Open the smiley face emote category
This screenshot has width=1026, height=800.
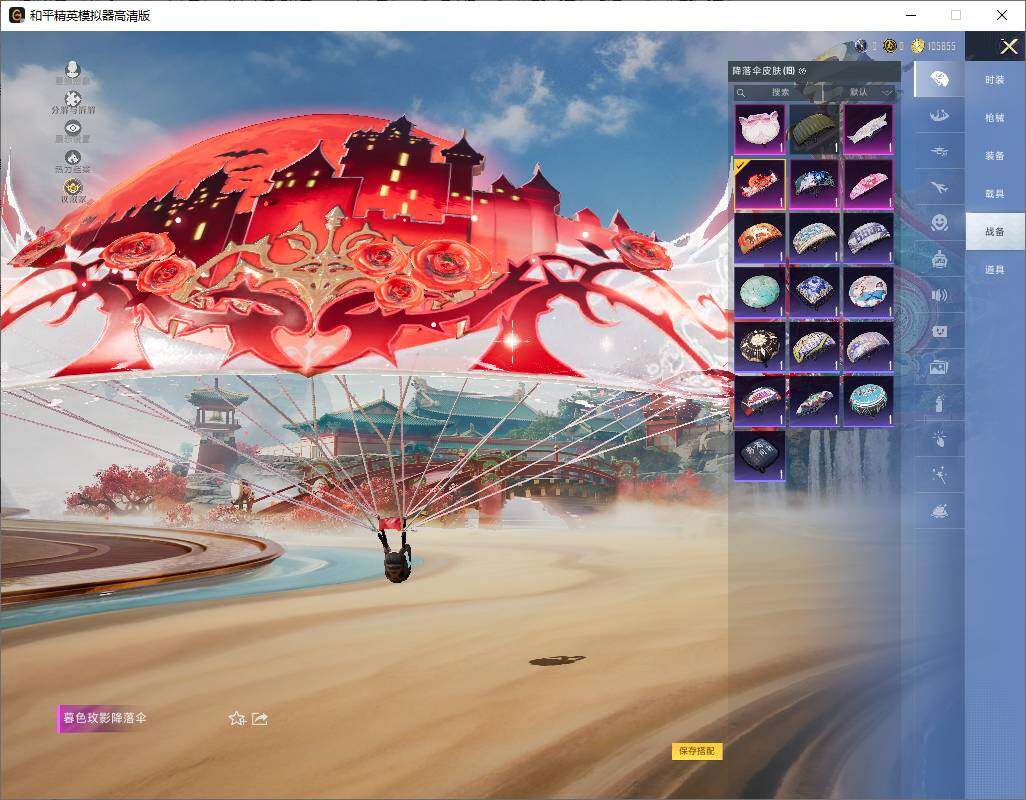pyautogui.click(x=938, y=222)
